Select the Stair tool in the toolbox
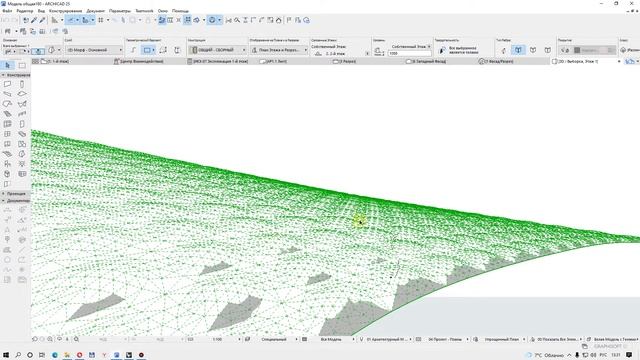 [7, 114]
